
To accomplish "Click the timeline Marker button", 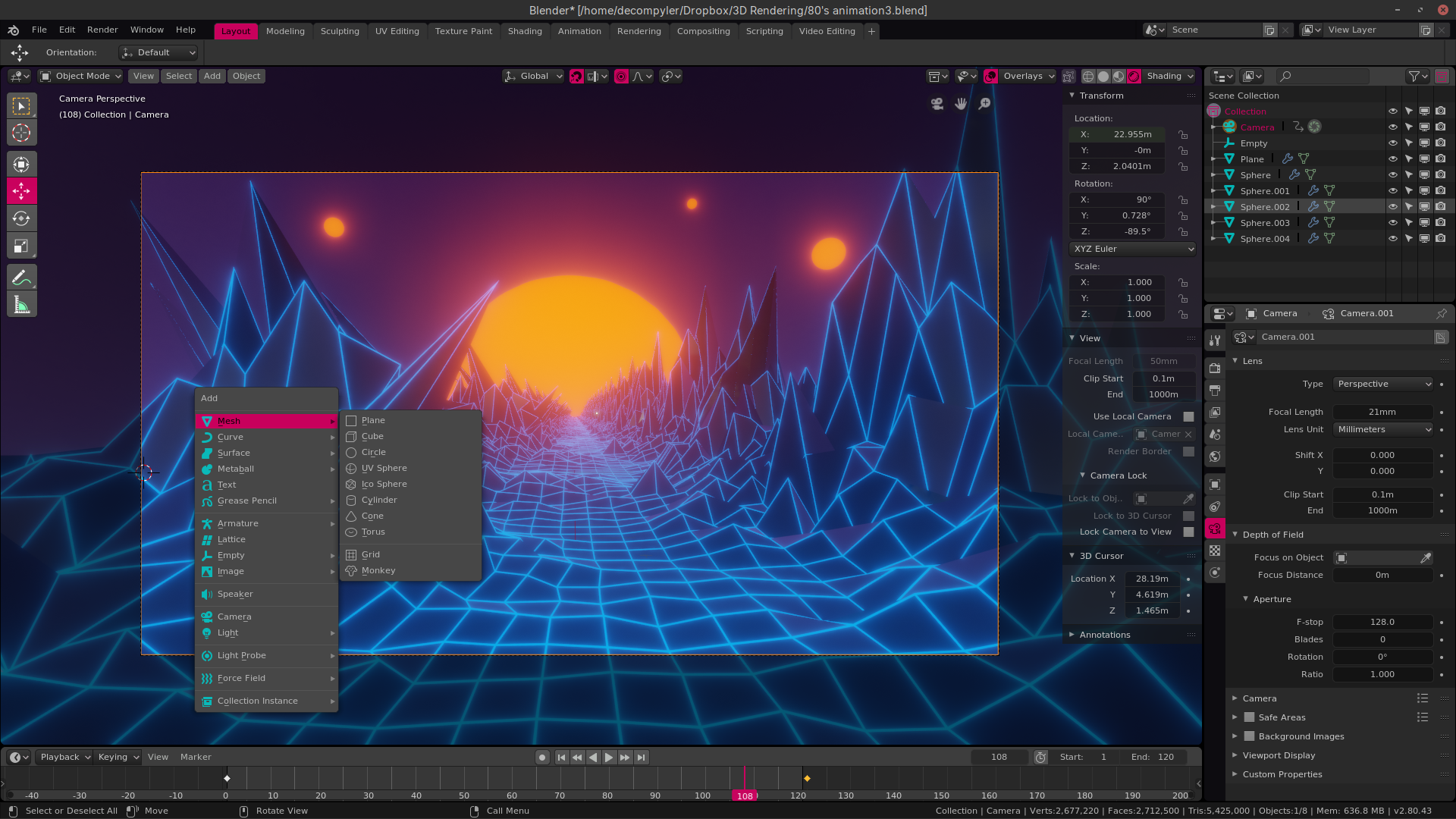I will [x=196, y=757].
